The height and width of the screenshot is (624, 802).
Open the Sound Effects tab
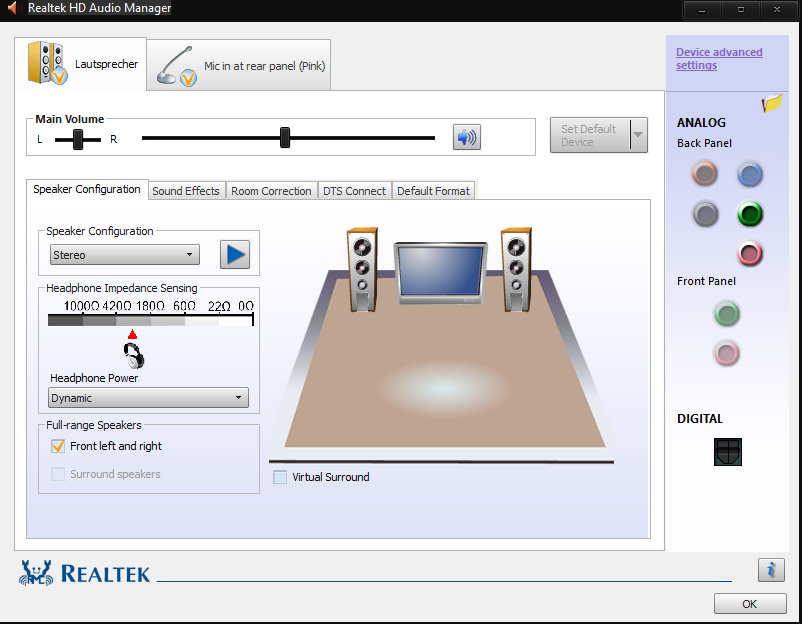point(186,191)
